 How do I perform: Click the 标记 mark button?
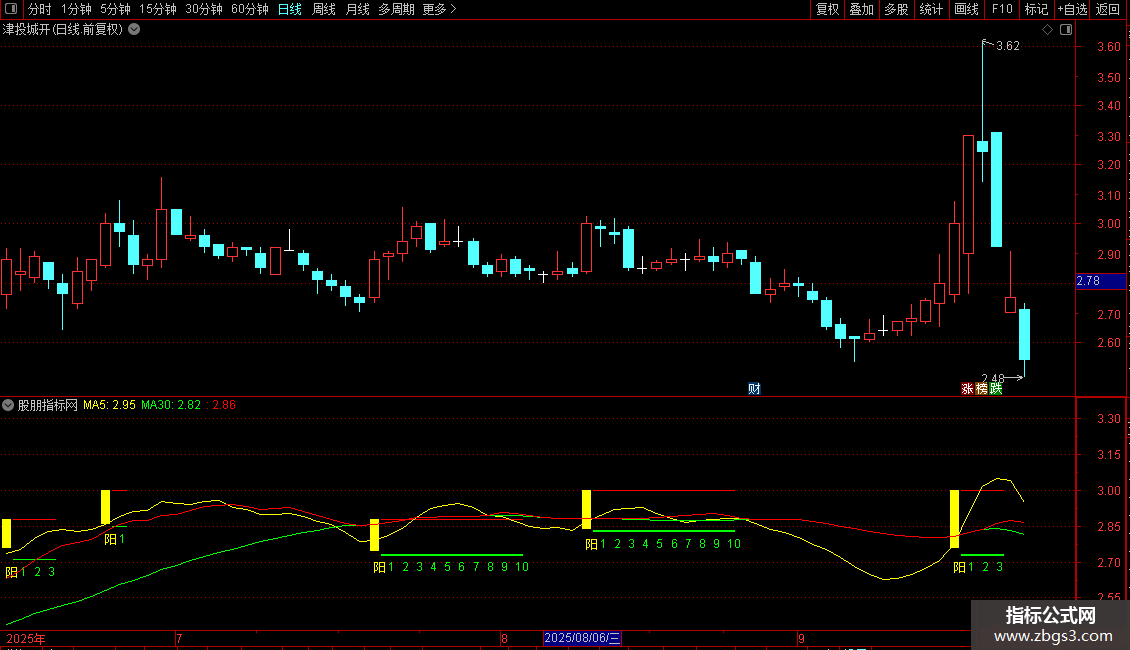(1036, 9)
